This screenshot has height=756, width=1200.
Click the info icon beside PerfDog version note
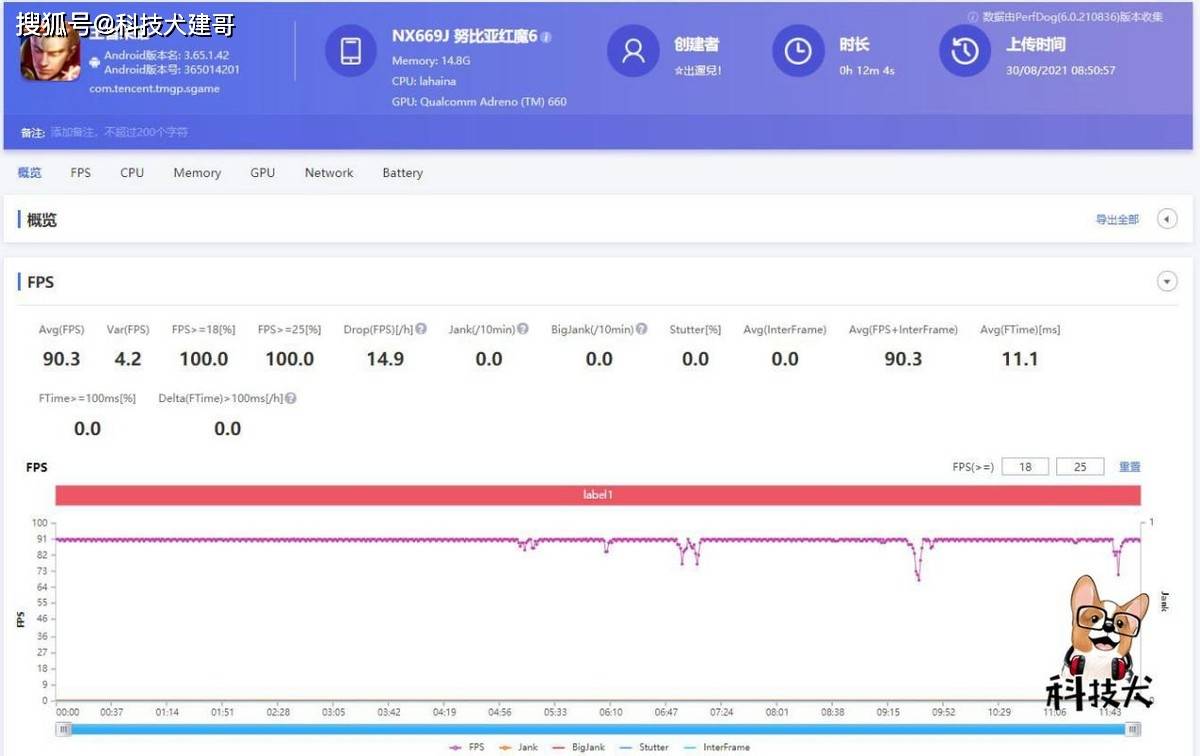tap(972, 16)
